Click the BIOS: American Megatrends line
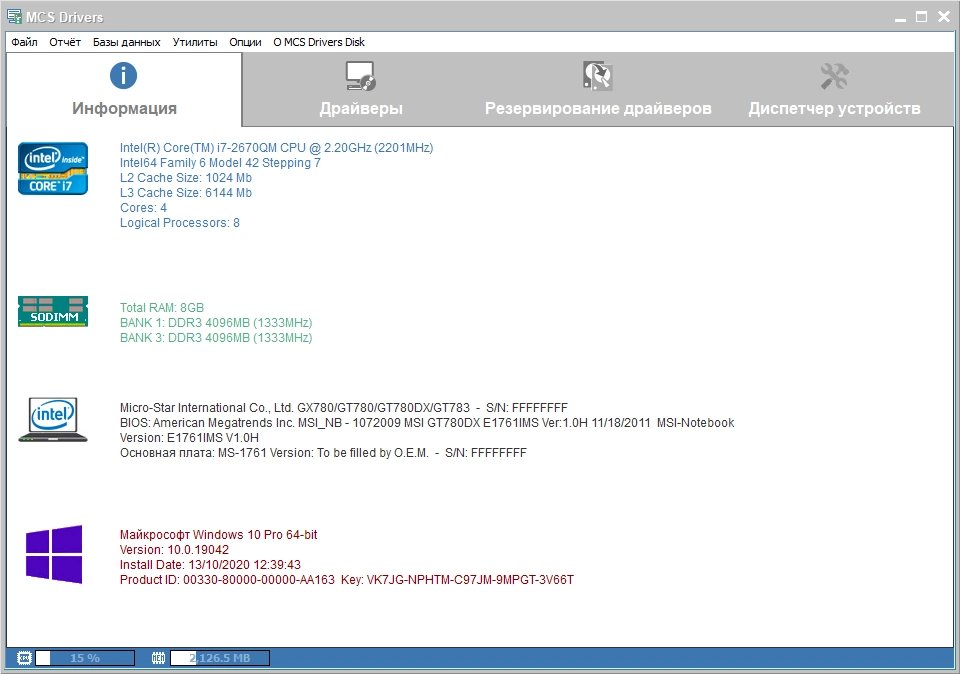This screenshot has height=674, width=960. pos(427,422)
